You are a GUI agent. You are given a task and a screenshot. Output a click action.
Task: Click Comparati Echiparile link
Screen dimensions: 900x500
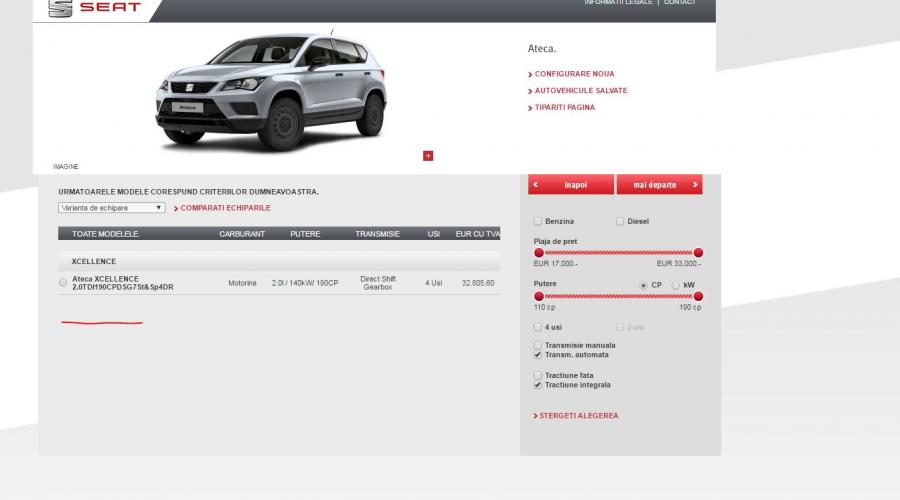point(225,208)
